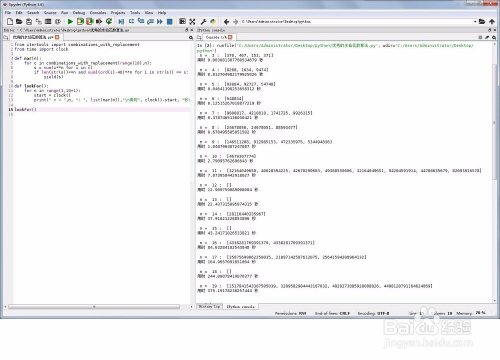Click the console vertical scrollbar
Screen dimensions: 500x360
(495, 122)
